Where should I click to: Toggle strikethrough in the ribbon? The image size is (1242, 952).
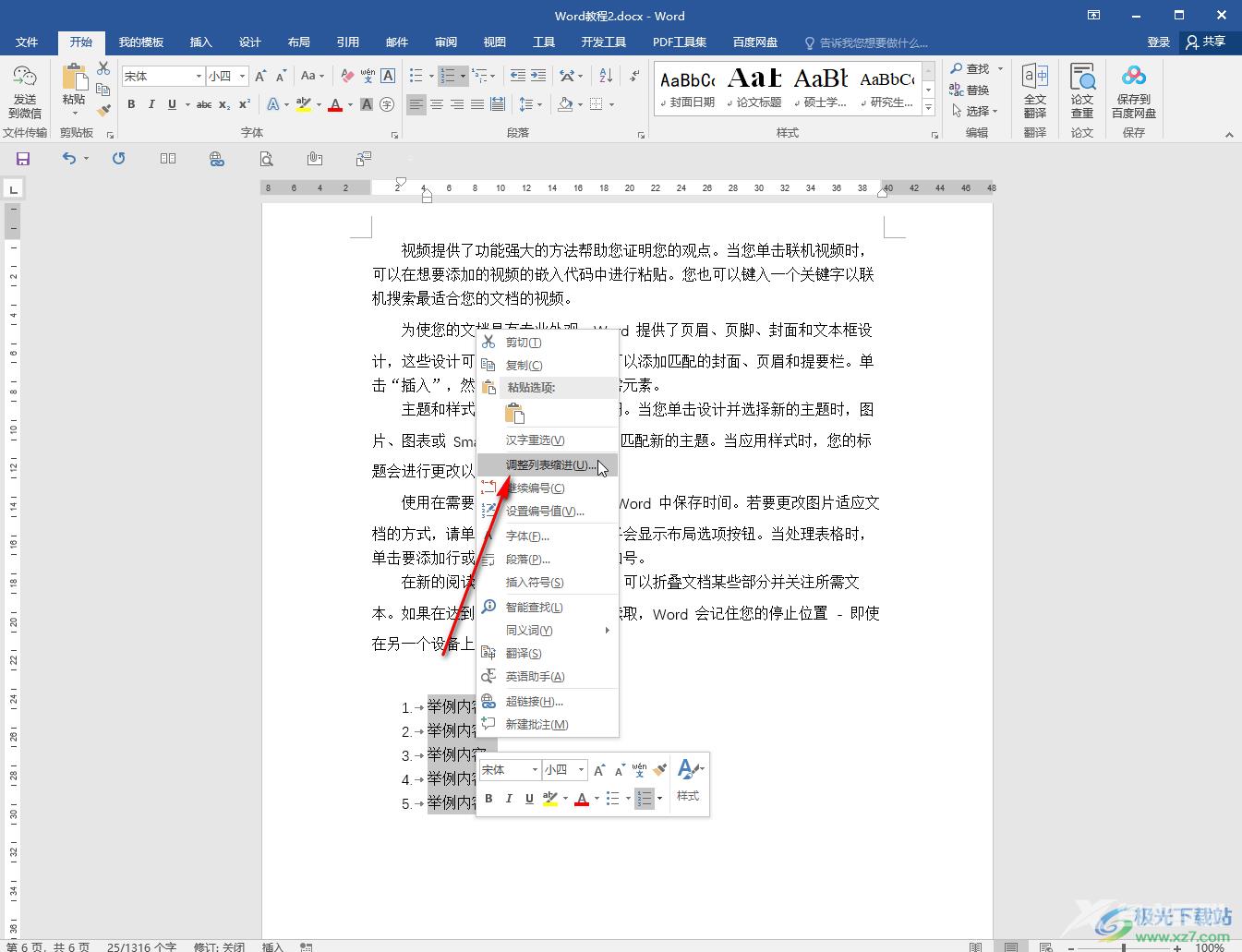tap(204, 104)
